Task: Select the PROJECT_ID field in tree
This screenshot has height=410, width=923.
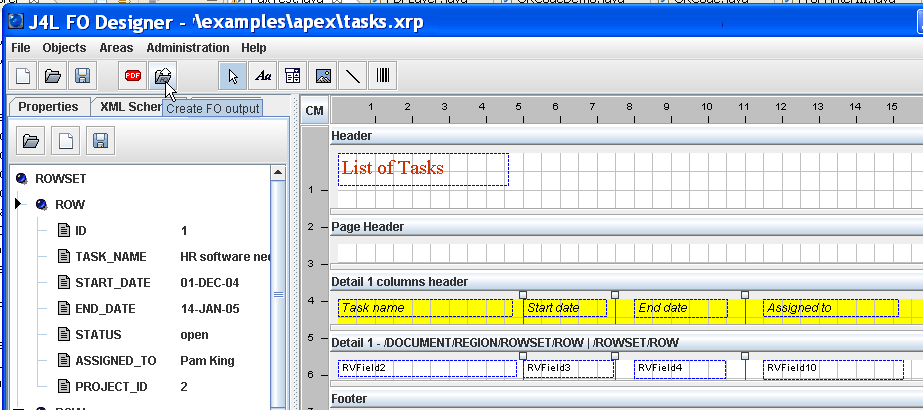Action: point(111,386)
